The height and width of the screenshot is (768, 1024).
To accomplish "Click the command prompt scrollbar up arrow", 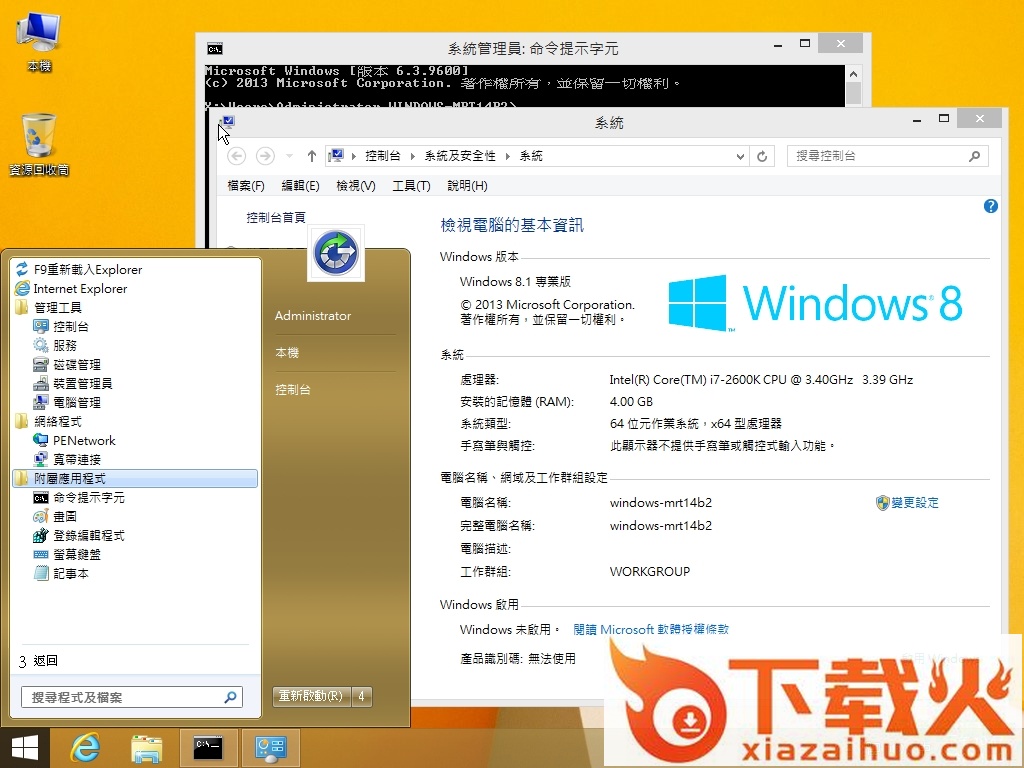I will tap(853, 74).
